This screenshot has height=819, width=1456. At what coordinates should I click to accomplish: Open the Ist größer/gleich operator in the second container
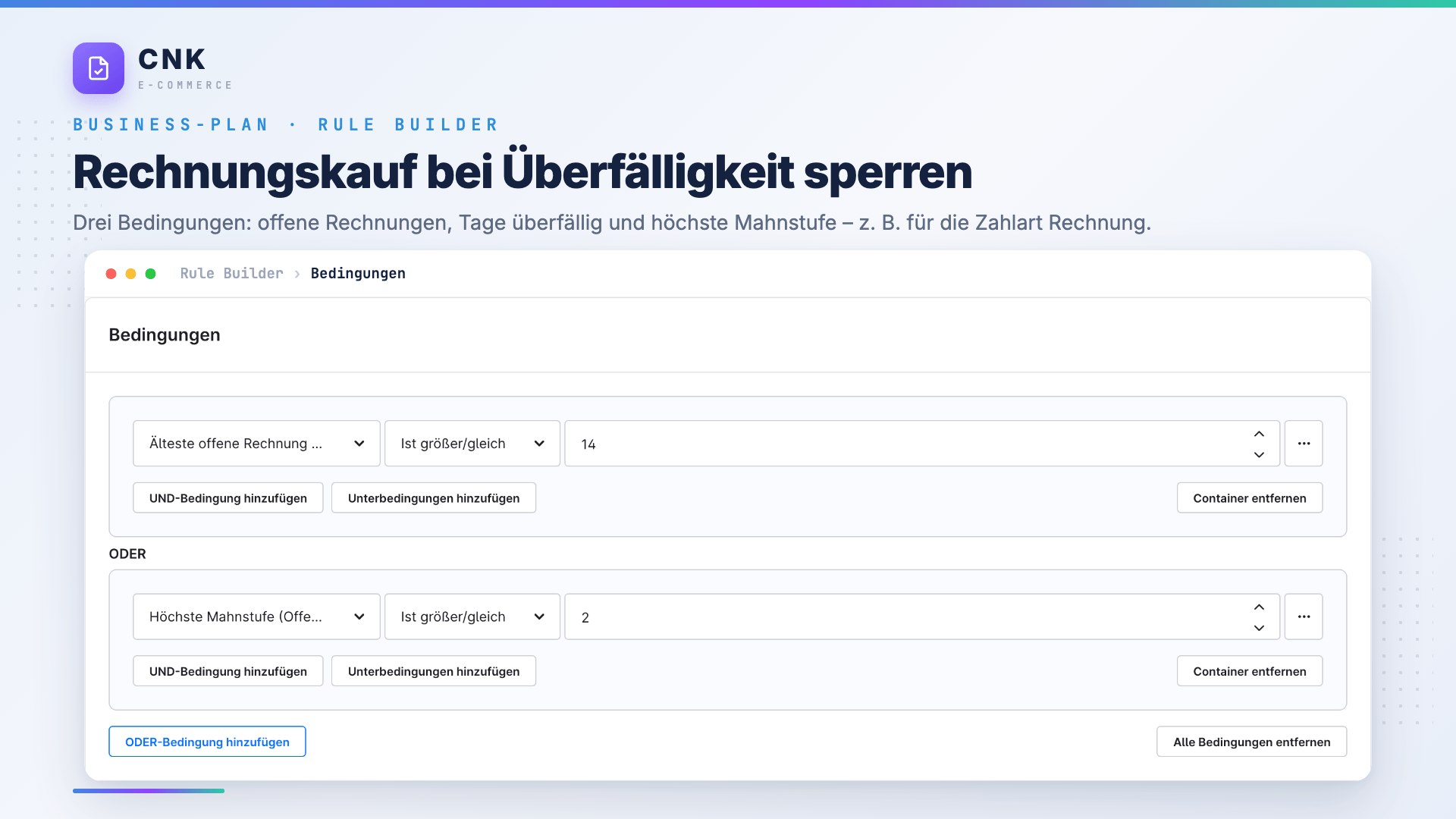coord(472,617)
